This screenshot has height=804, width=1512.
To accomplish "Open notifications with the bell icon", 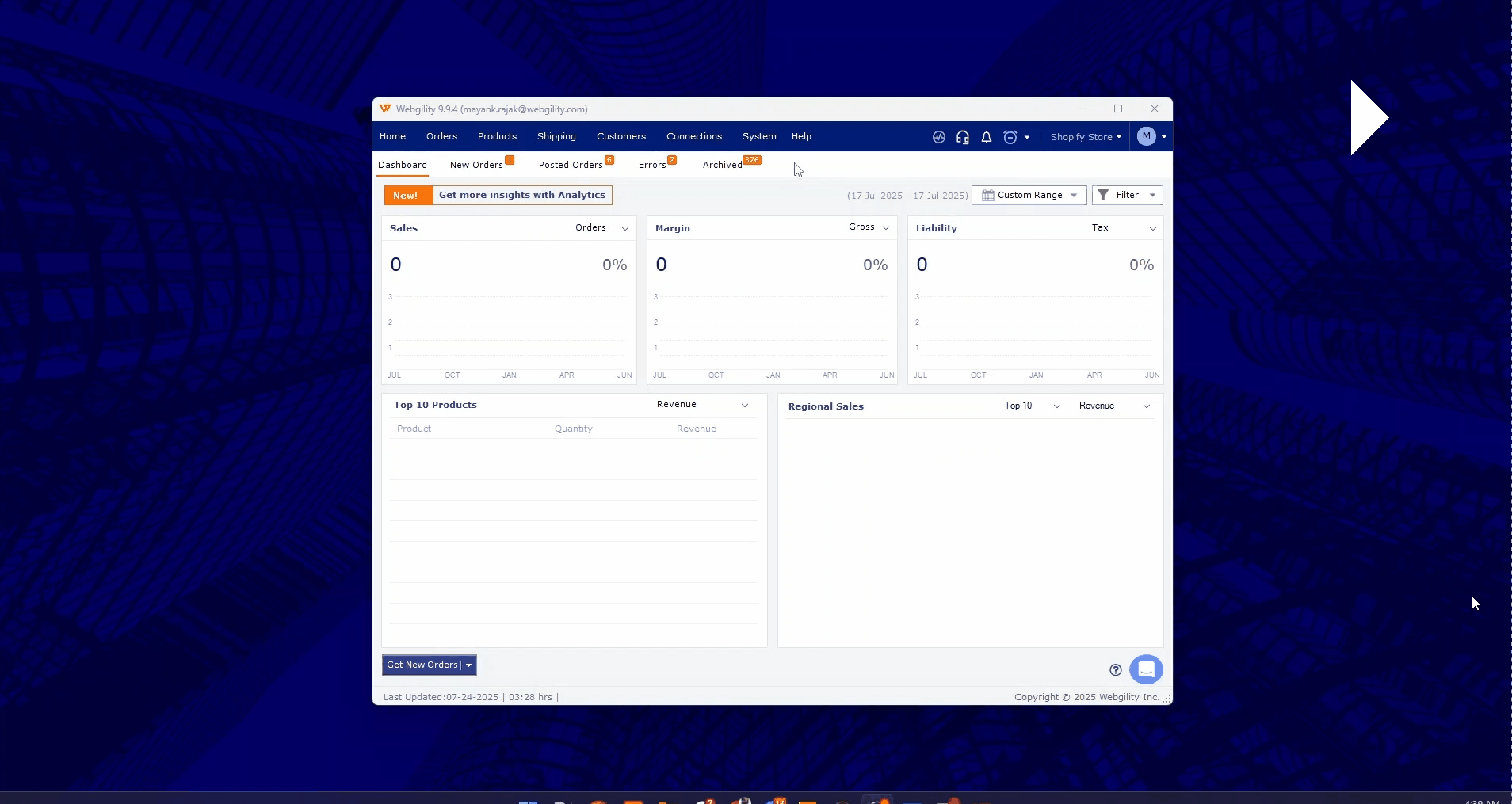I will pos(987,137).
